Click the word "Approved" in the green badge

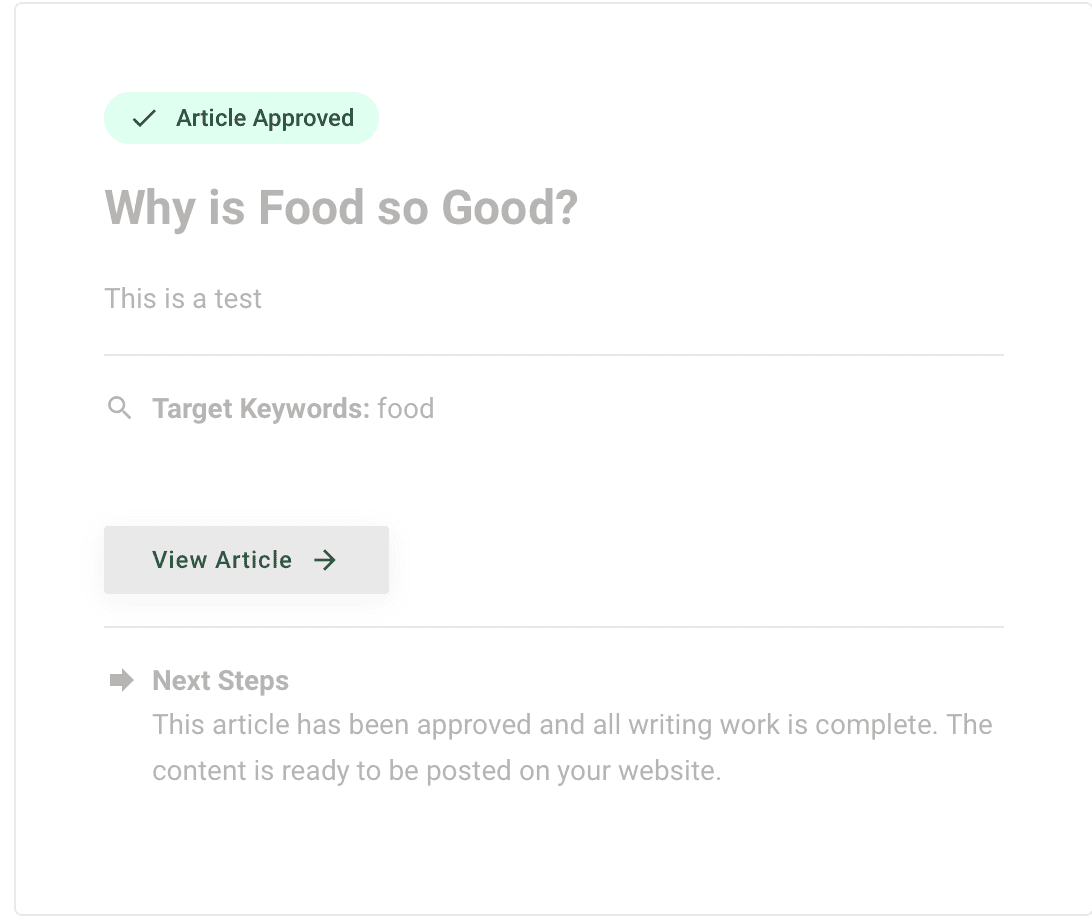coord(304,118)
